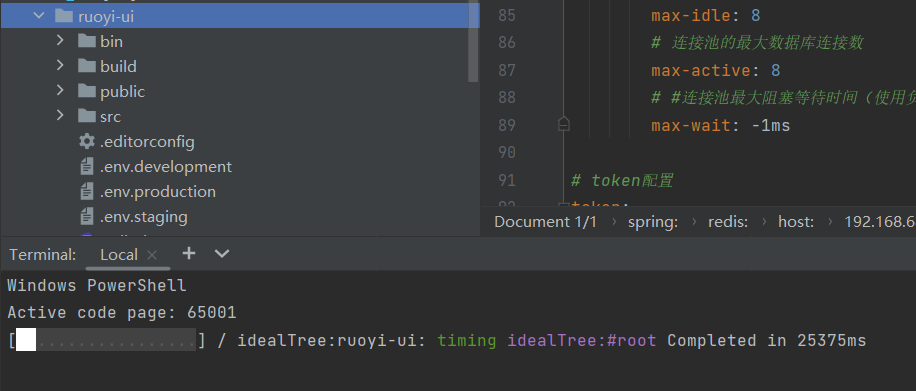916x391 pixels.
Task: Click the 'redis:' breadcrumb
Action: pyautogui.click(x=728, y=222)
